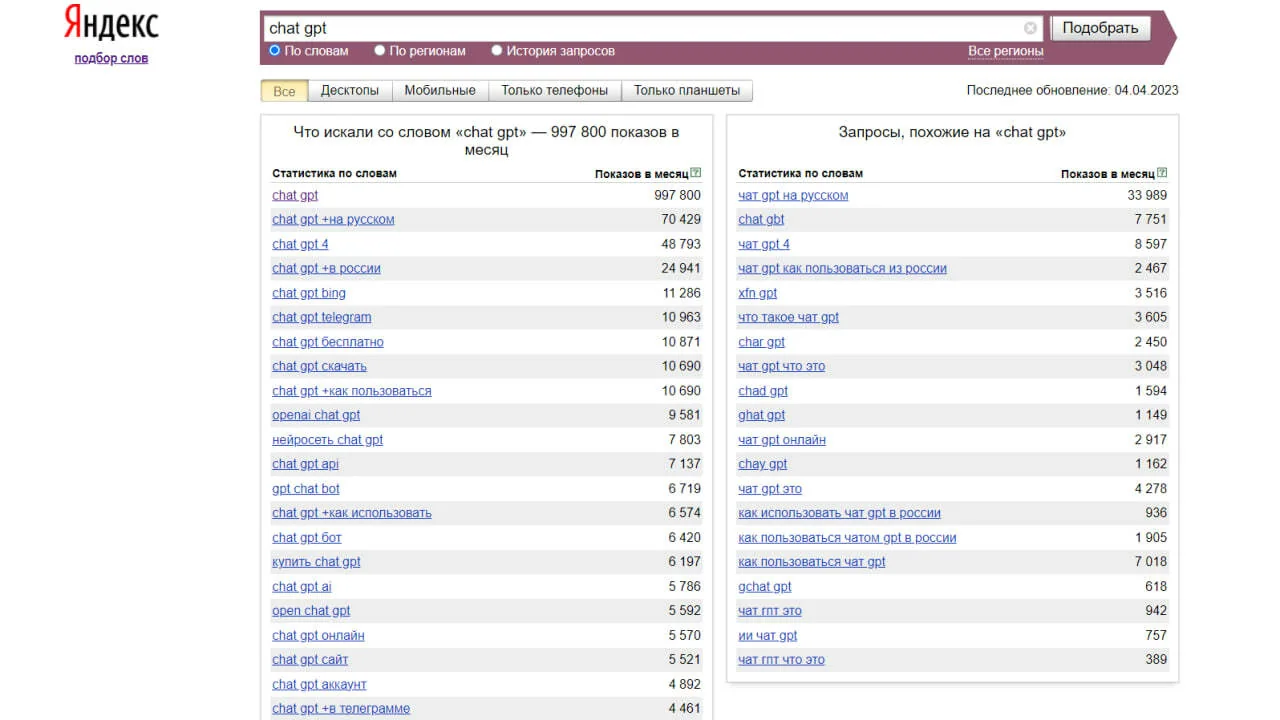
Task: Select the 'gpt chat bot' link
Action: [306, 489]
